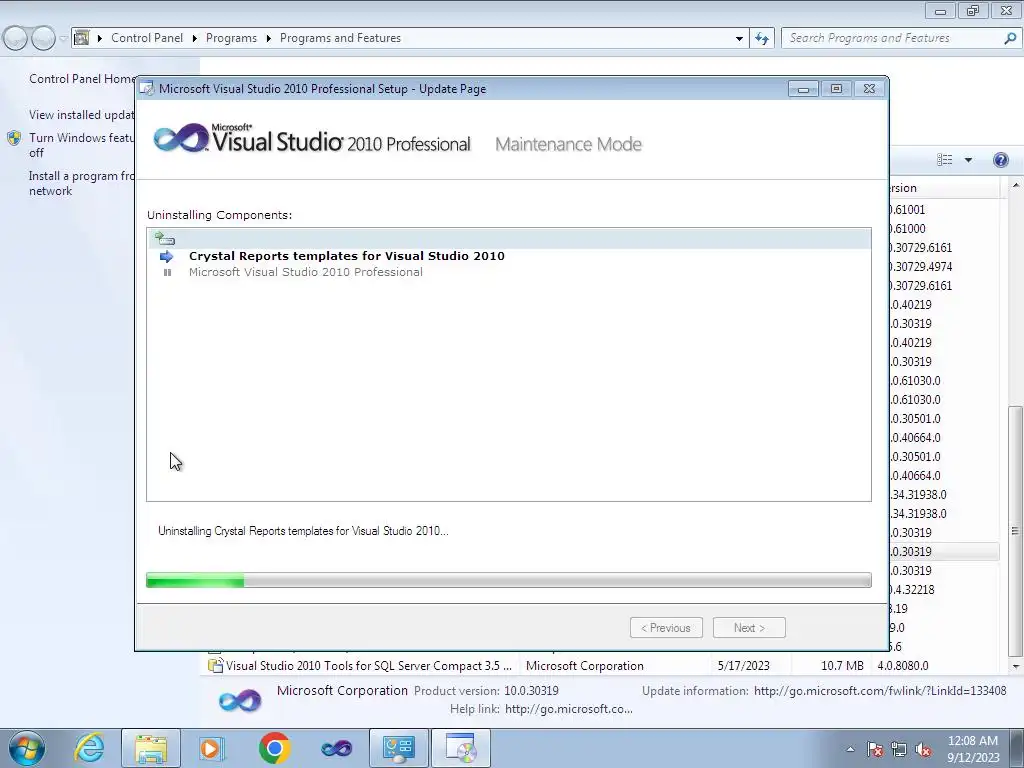Click the clock showing 12:08 AM

coord(972,741)
